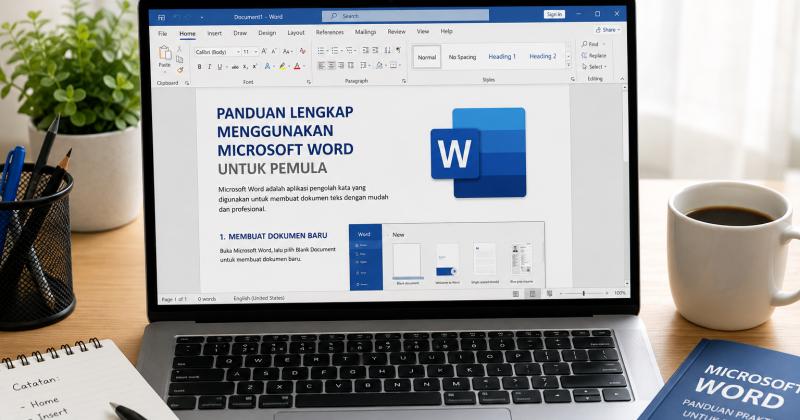Viewport: 800px width, 420px height.
Task: Collapse the ribbon with the caret
Action: click(622, 79)
